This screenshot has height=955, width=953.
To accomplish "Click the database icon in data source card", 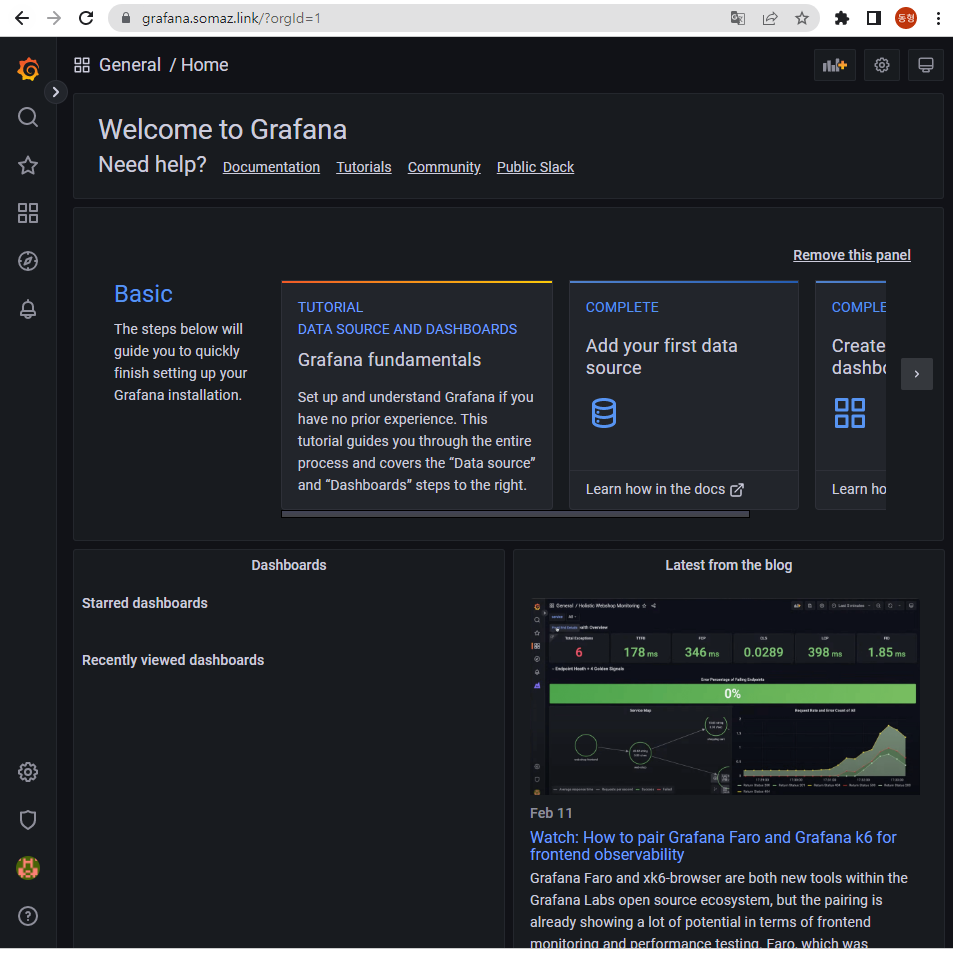I will point(603,413).
